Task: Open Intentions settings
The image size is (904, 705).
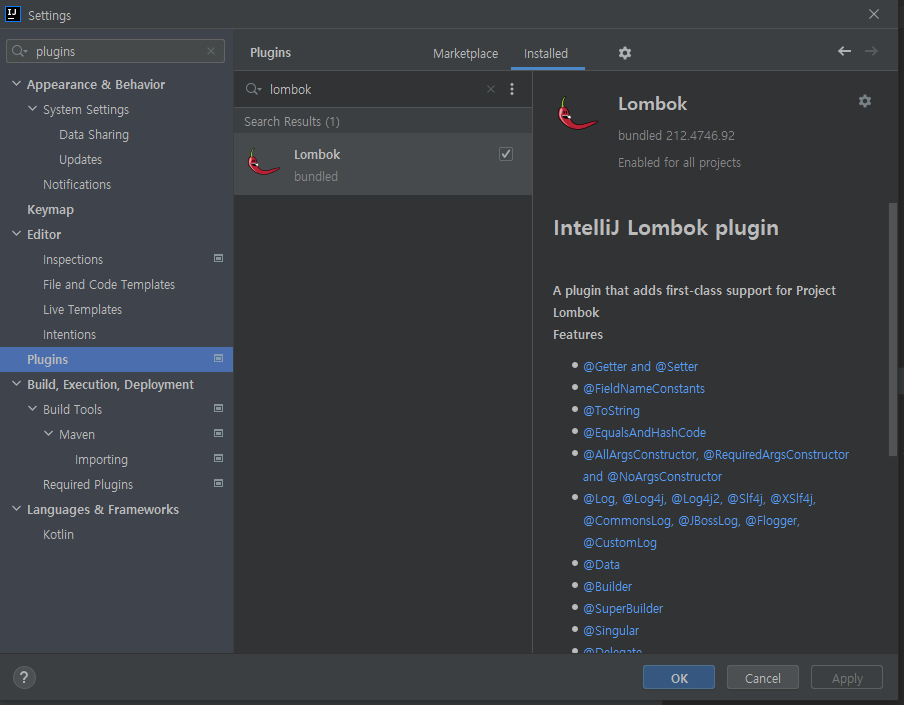Action: (69, 334)
